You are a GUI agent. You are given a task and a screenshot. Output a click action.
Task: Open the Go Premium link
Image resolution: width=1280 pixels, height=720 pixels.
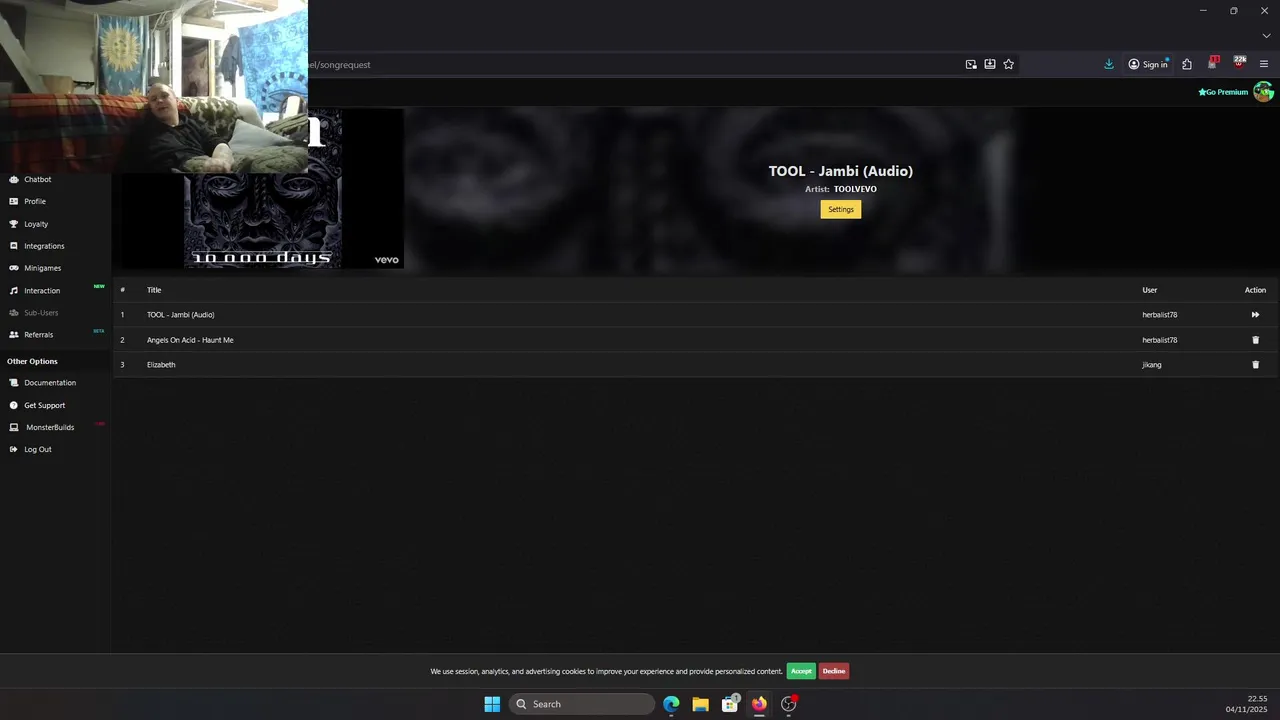tap(1224, 92)
